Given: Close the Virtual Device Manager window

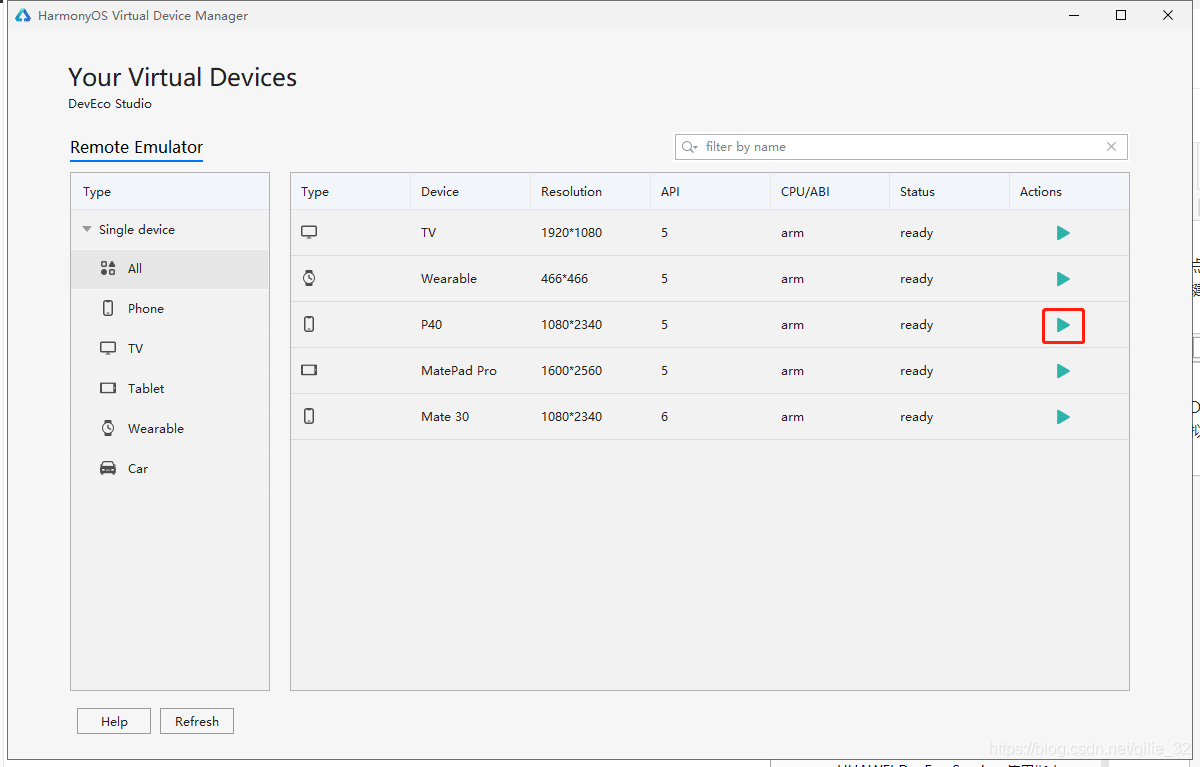Looking at the screenshot, I should tap(1168, 15).
